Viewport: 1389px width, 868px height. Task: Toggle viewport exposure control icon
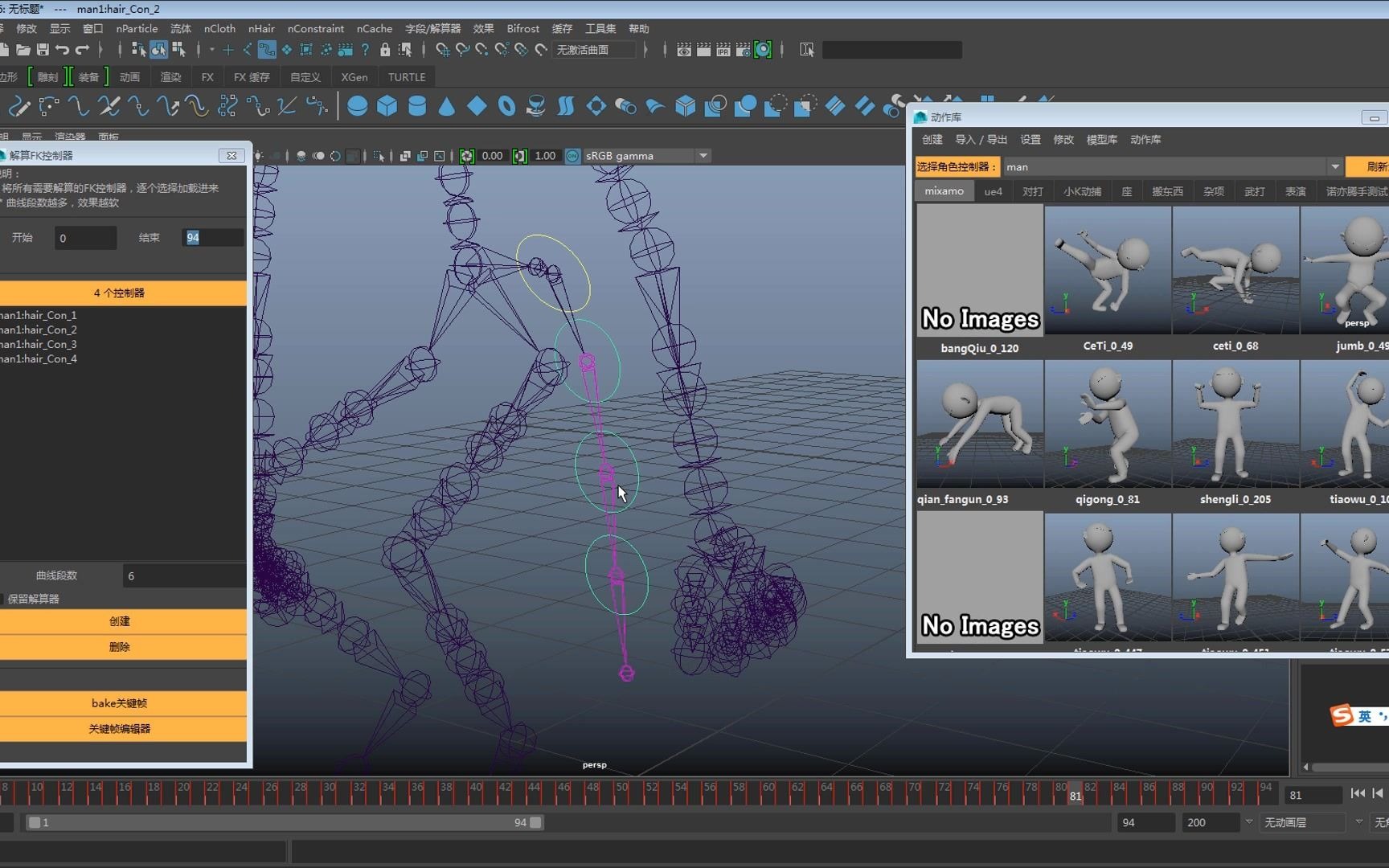click(x=467, y=156)
